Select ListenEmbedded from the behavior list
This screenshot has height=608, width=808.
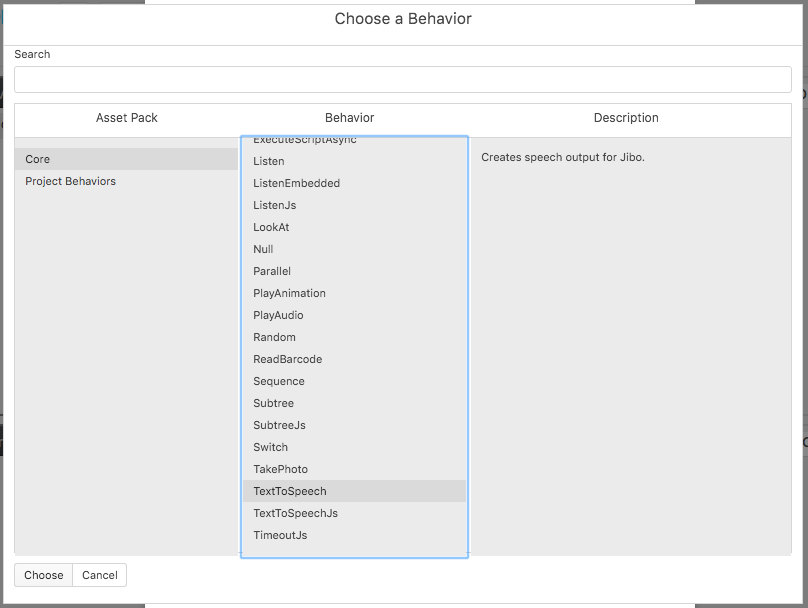click(x=297, y=183)
